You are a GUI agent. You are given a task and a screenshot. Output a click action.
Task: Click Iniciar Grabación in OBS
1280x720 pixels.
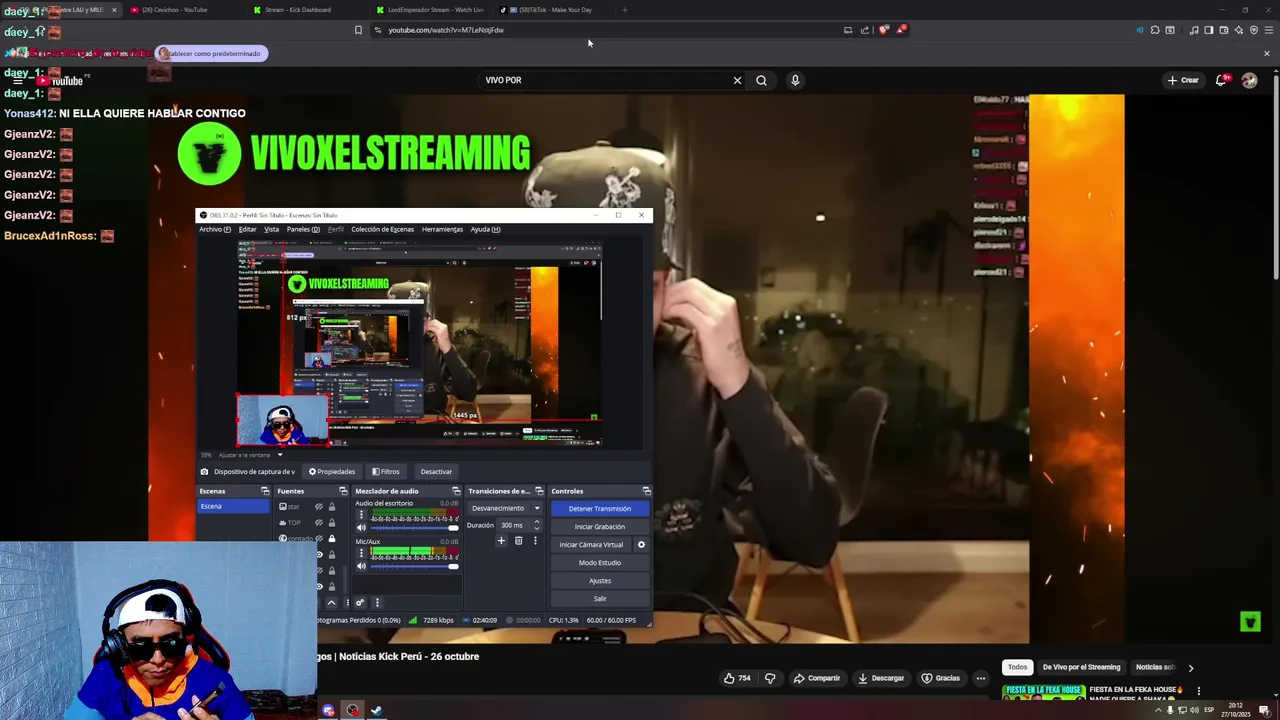click(600, 527)
